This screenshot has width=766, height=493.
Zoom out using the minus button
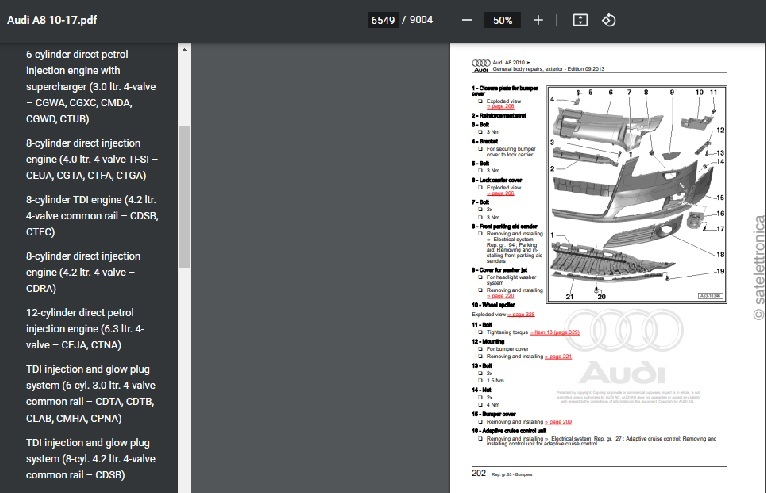click(466, 20)
